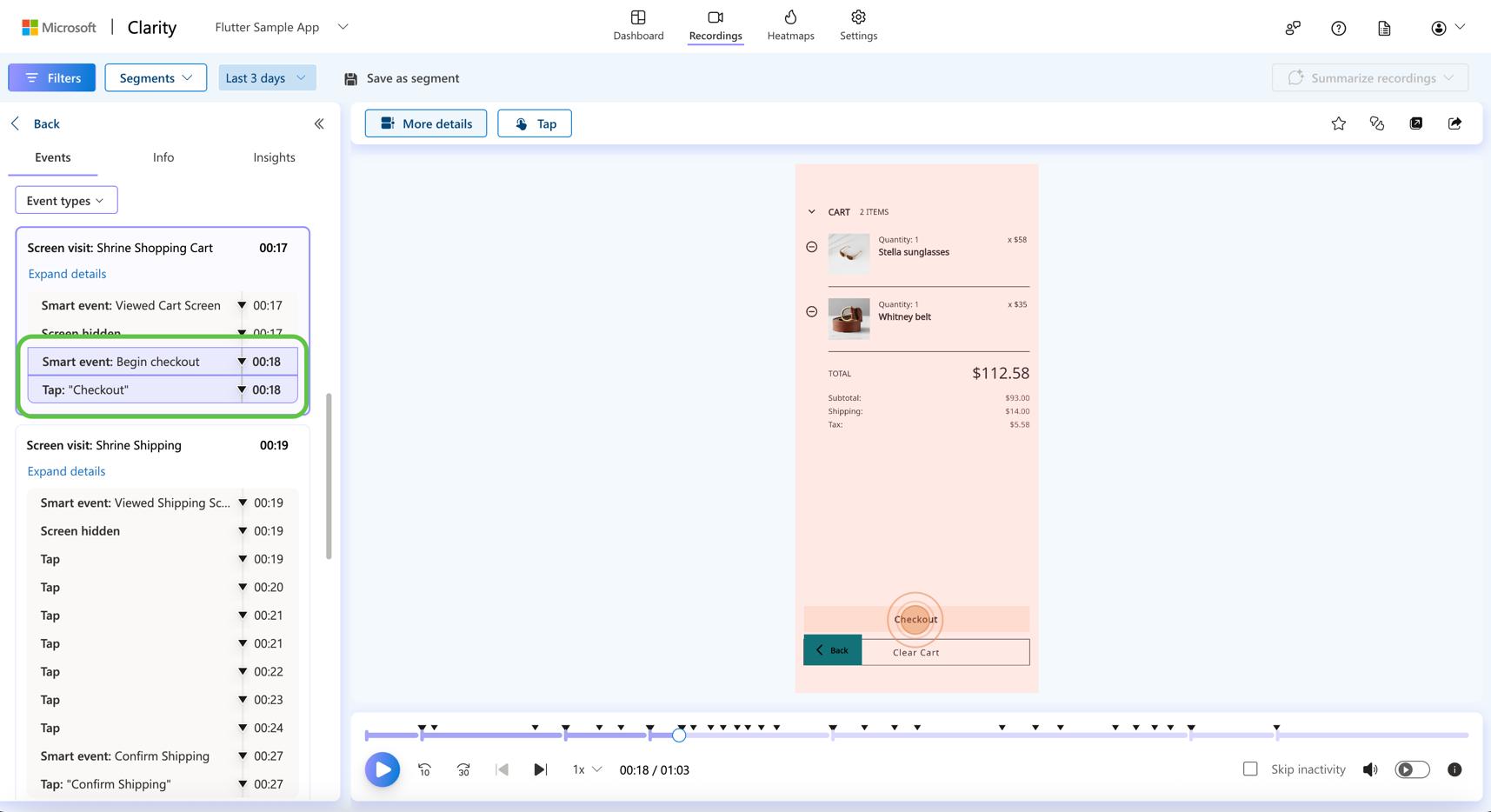1491x812 pixels.
Task: Open the recording in a new window icon
Action: tap(1416, 123)
